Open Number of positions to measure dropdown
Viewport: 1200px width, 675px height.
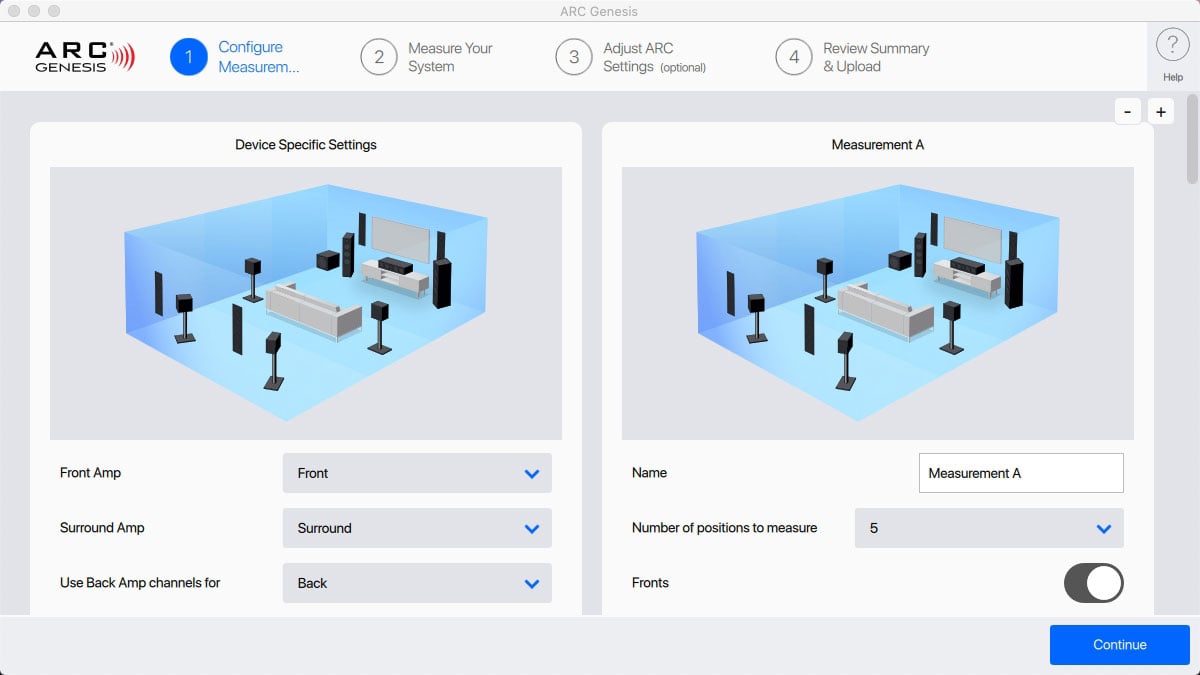(989, 528)
